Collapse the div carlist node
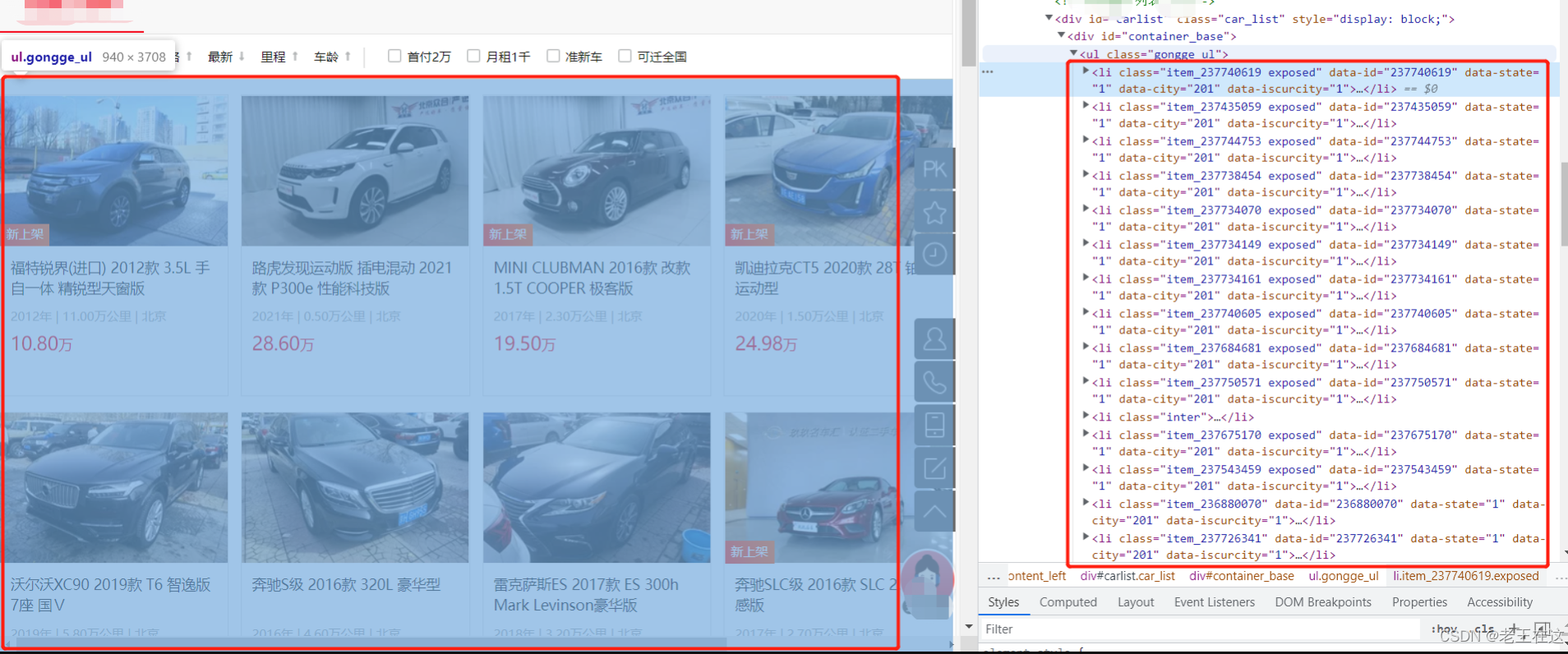The height and width of the screenshot is (654, 1568). click(x=1049, y=17)
